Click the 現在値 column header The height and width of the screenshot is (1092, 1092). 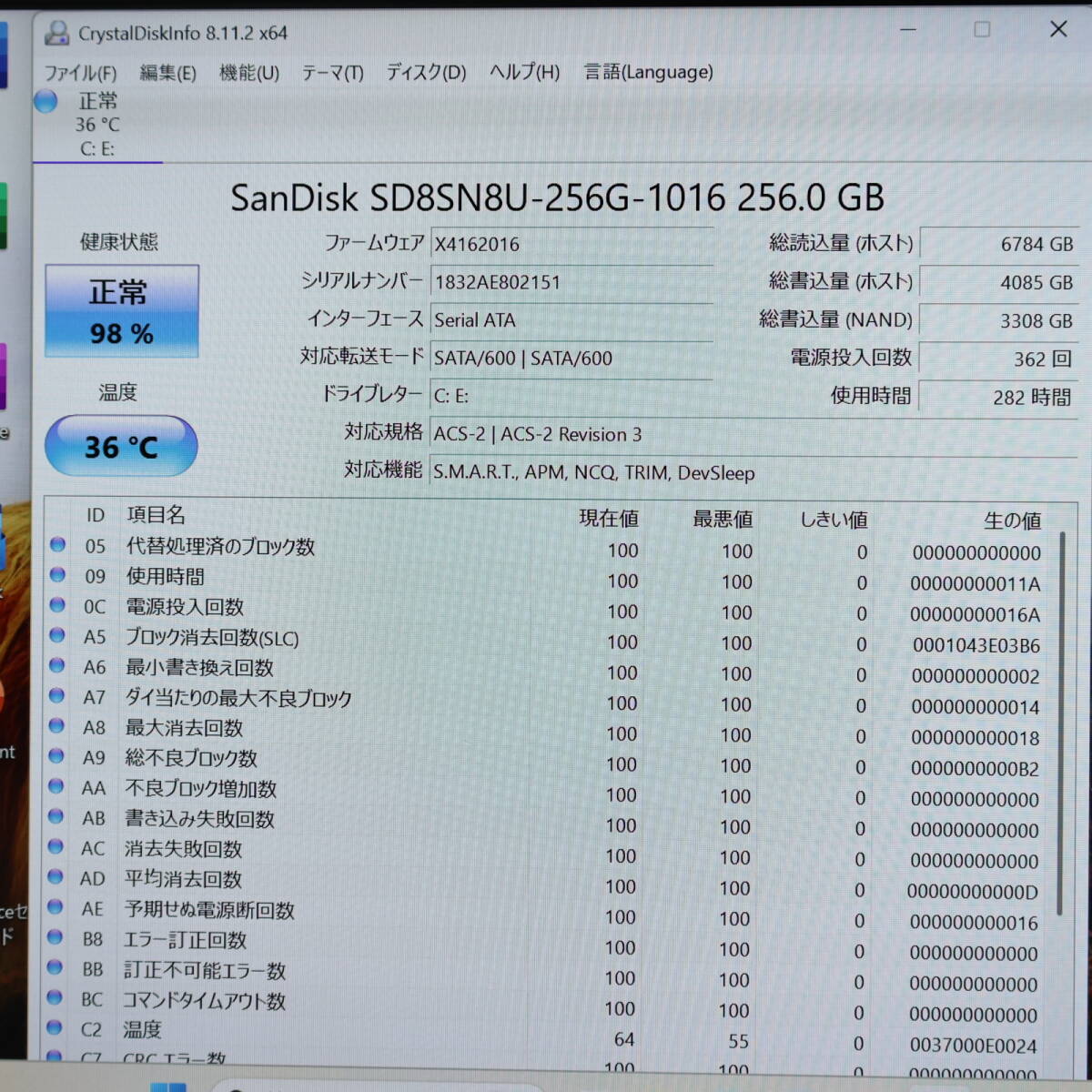click(609, 519)
